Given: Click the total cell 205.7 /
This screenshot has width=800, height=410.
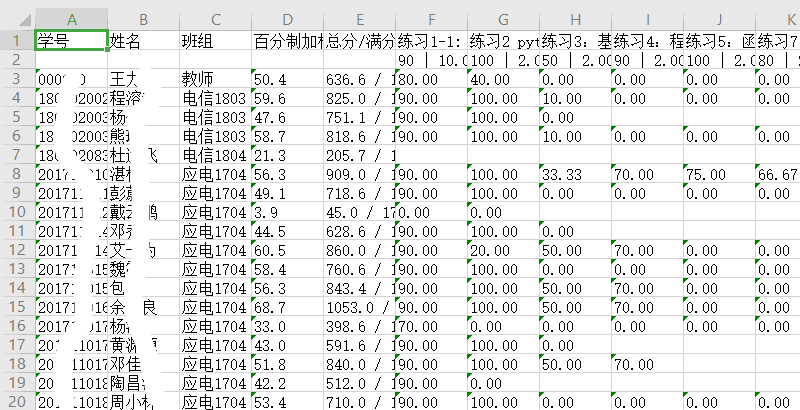Looking at the screenshot, I should click(x=359, y=155).
